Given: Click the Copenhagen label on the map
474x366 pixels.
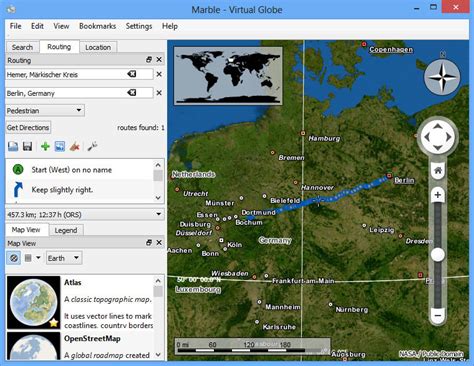Looking at the screenshot, I should 391,49.
